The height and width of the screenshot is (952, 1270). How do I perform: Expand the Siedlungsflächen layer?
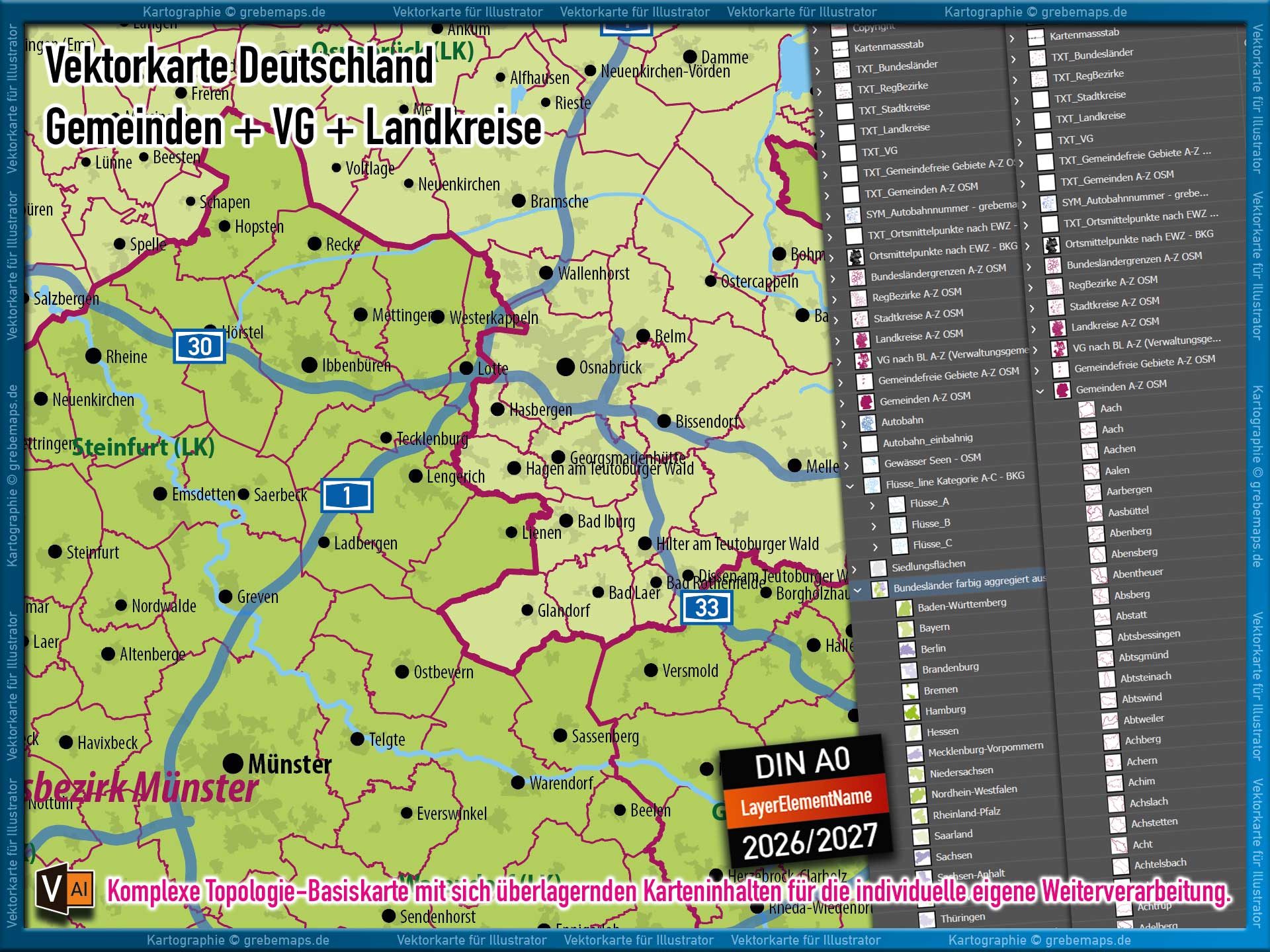tap(854, 569)
